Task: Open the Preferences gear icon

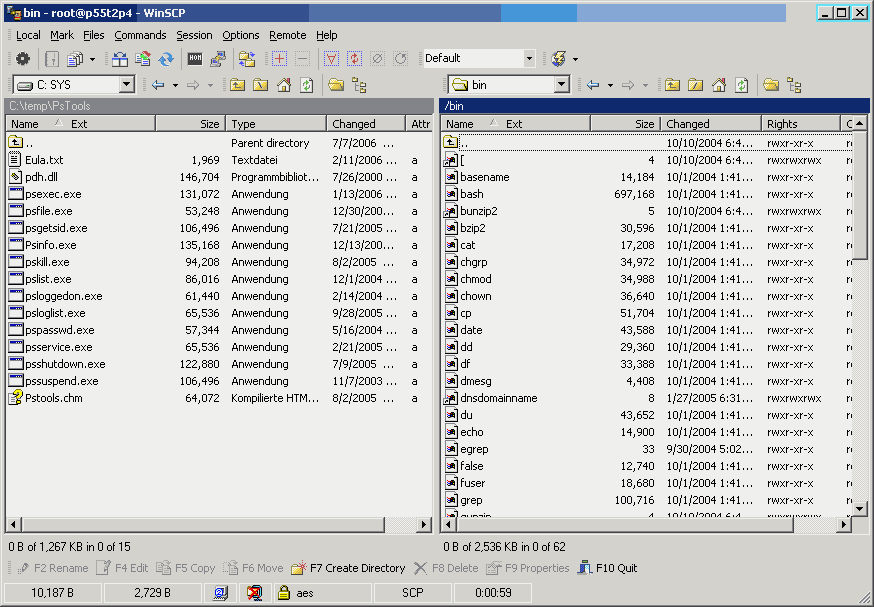Action: 23,59
